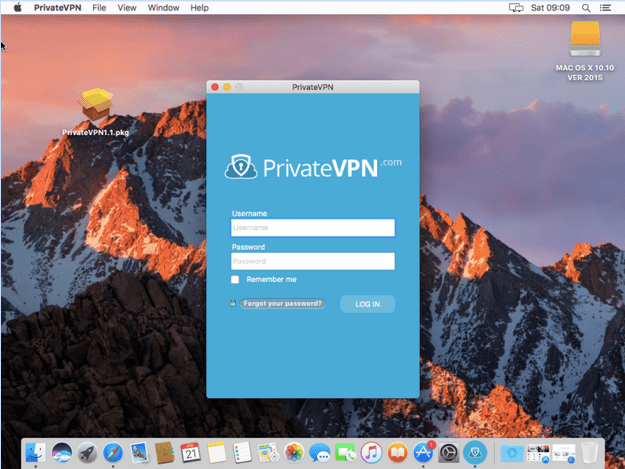Viewport: 625px width, 469px height.
Task: Focus the Password field
Action: [313, 261]
